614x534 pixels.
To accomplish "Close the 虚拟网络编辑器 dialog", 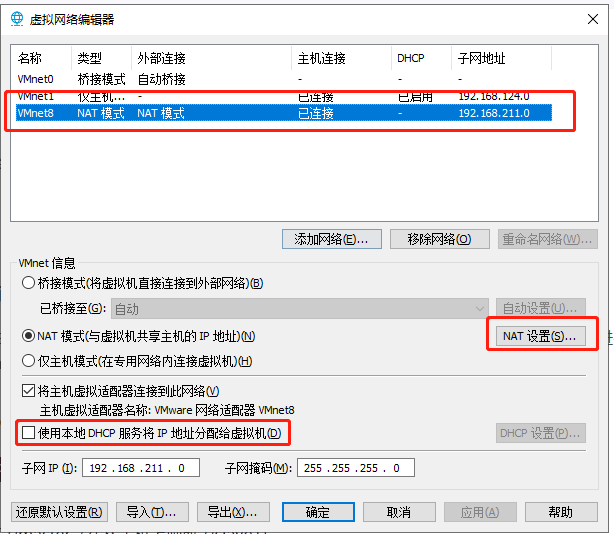I will [592, 19].
